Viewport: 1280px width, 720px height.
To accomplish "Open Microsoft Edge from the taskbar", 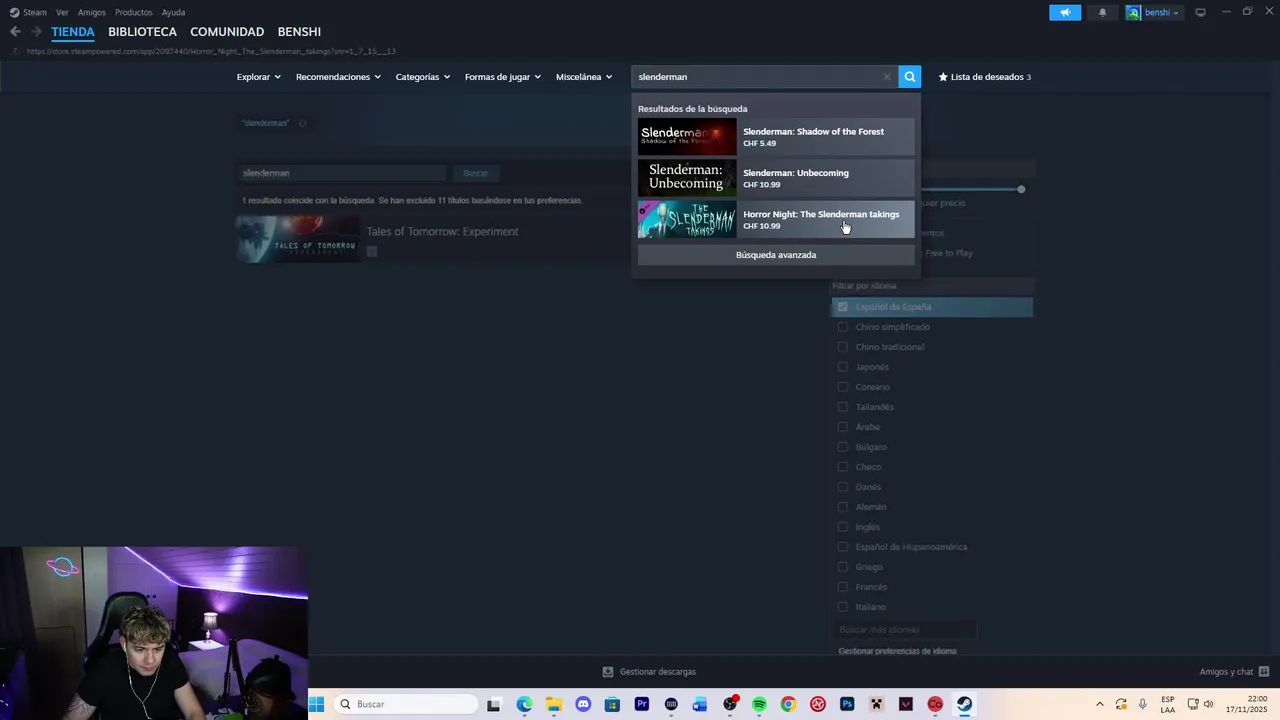I will click(x=525, y=704).
